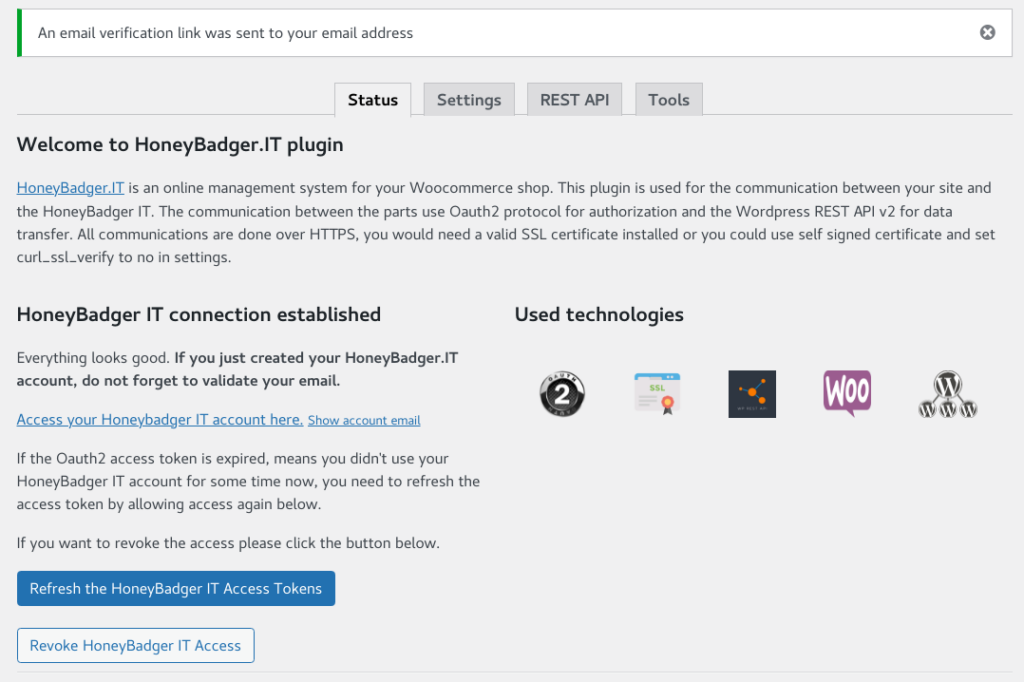1024x682 pixels.
Task: Dismiss the email verification notice
Action: [x=987, y=33]
